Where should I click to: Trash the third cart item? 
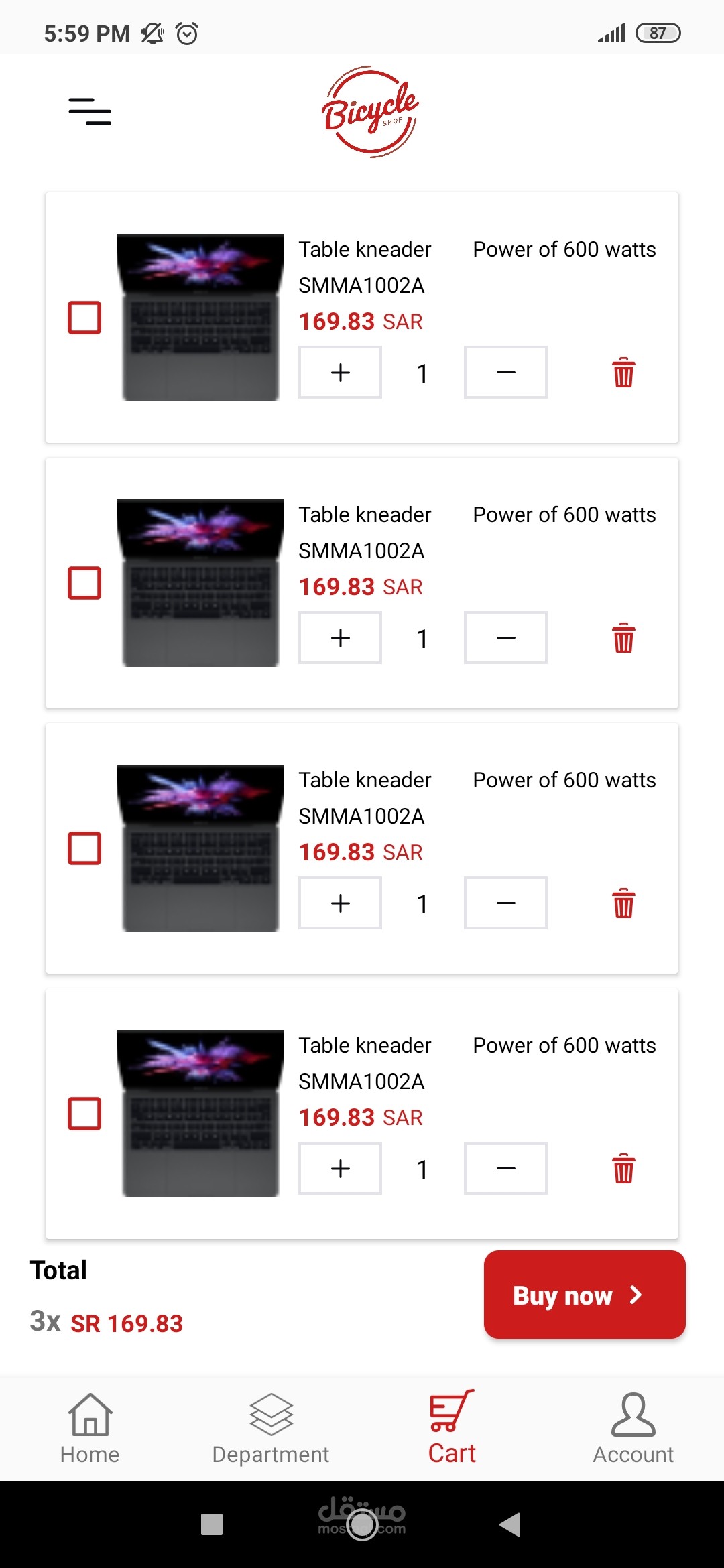623,903
